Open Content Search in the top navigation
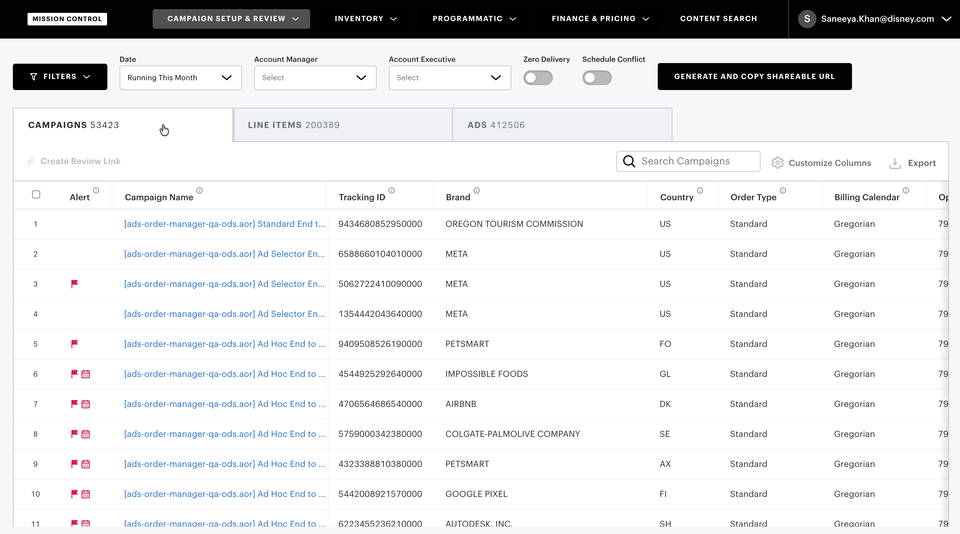 [x=718, y=19]
